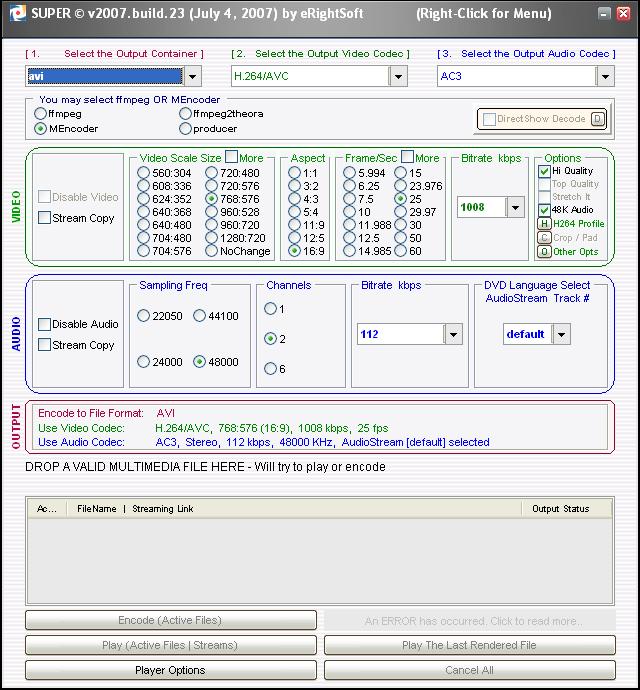640x690 pixels.
Task: Check the video Stream Copy box
Action: point(44,218)
